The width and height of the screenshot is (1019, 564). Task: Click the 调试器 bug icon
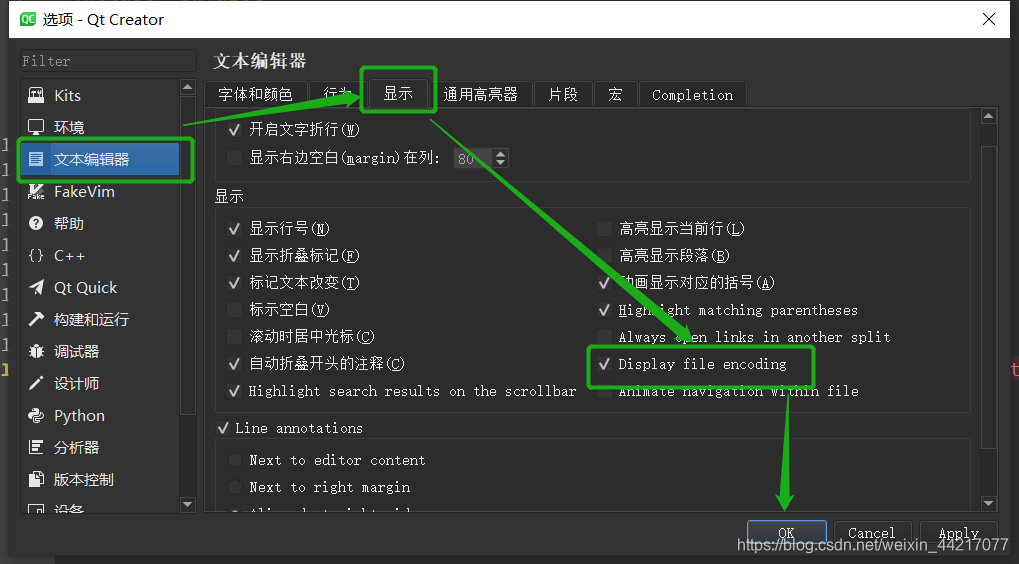click(36, 352)
